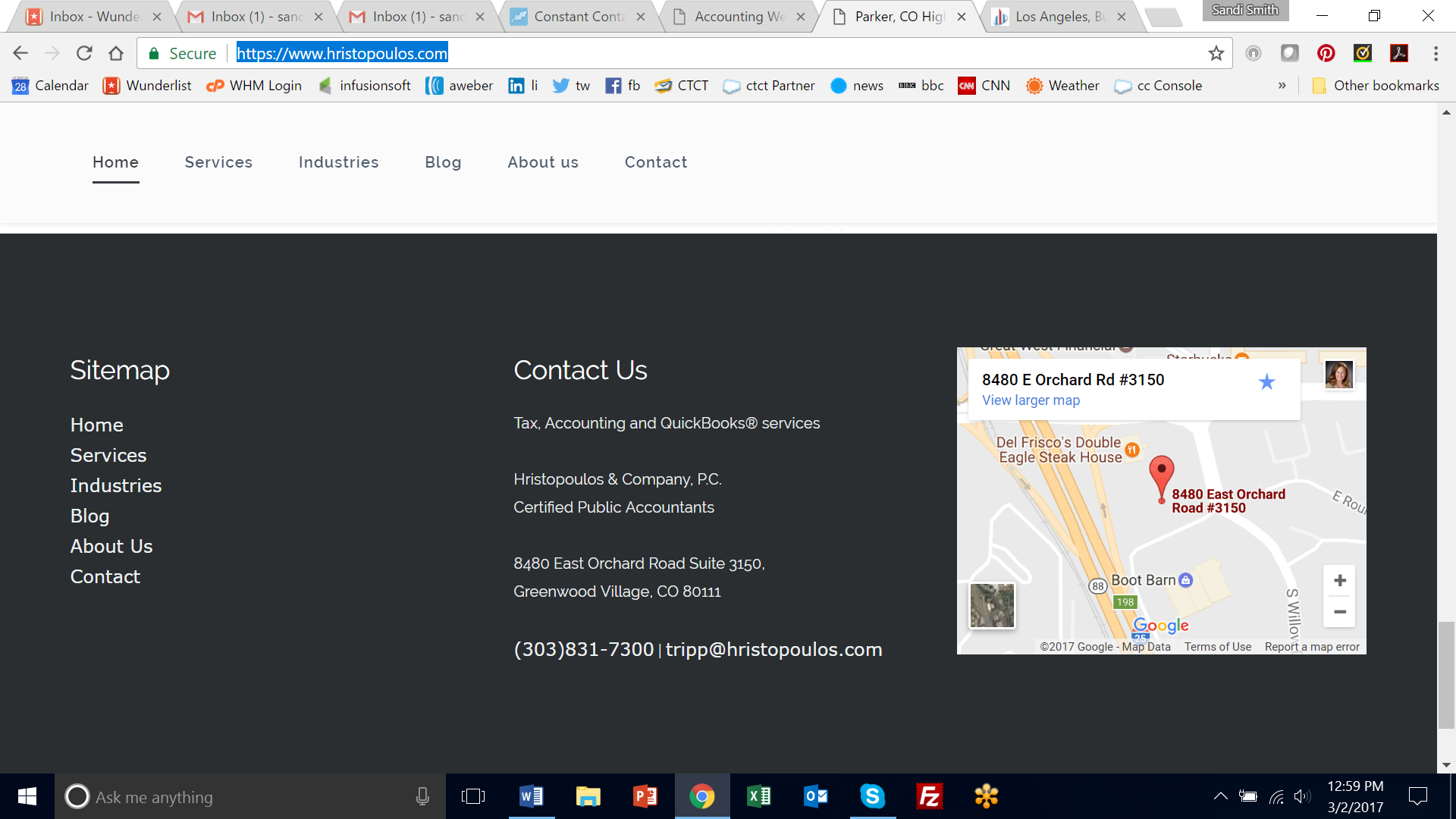Open the Calendar bookmark
The image size is (1456, 819).
pyautogui.click(x=50, y=86)
